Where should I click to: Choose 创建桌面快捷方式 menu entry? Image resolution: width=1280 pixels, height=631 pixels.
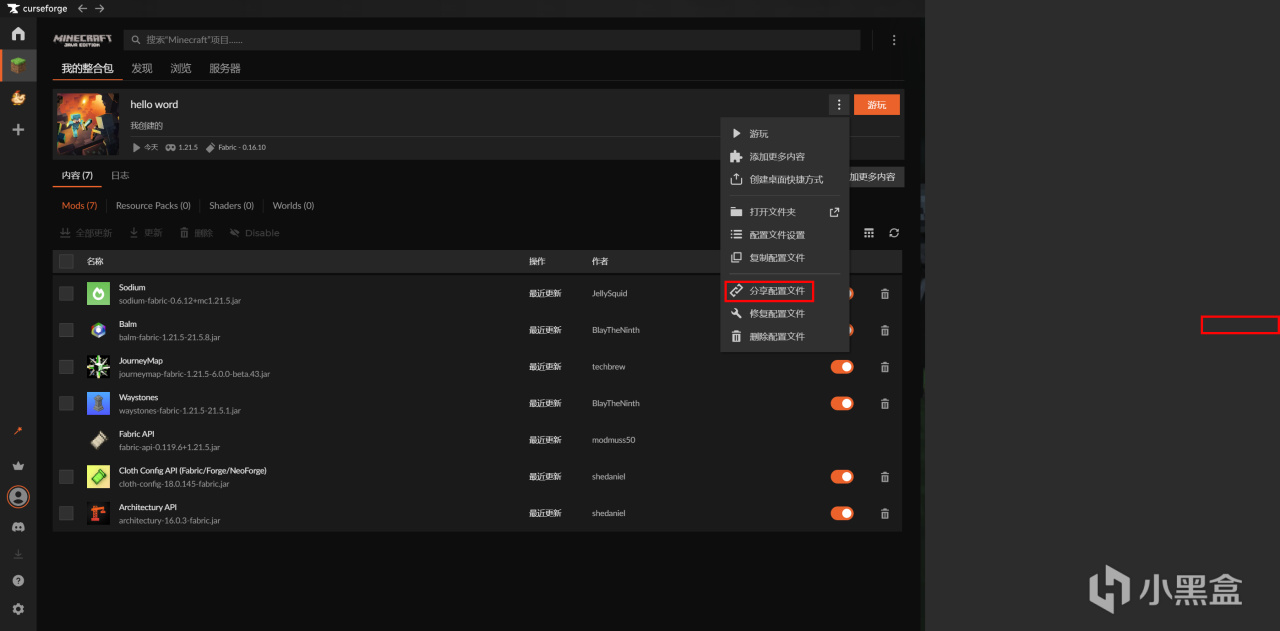[785, 180]
